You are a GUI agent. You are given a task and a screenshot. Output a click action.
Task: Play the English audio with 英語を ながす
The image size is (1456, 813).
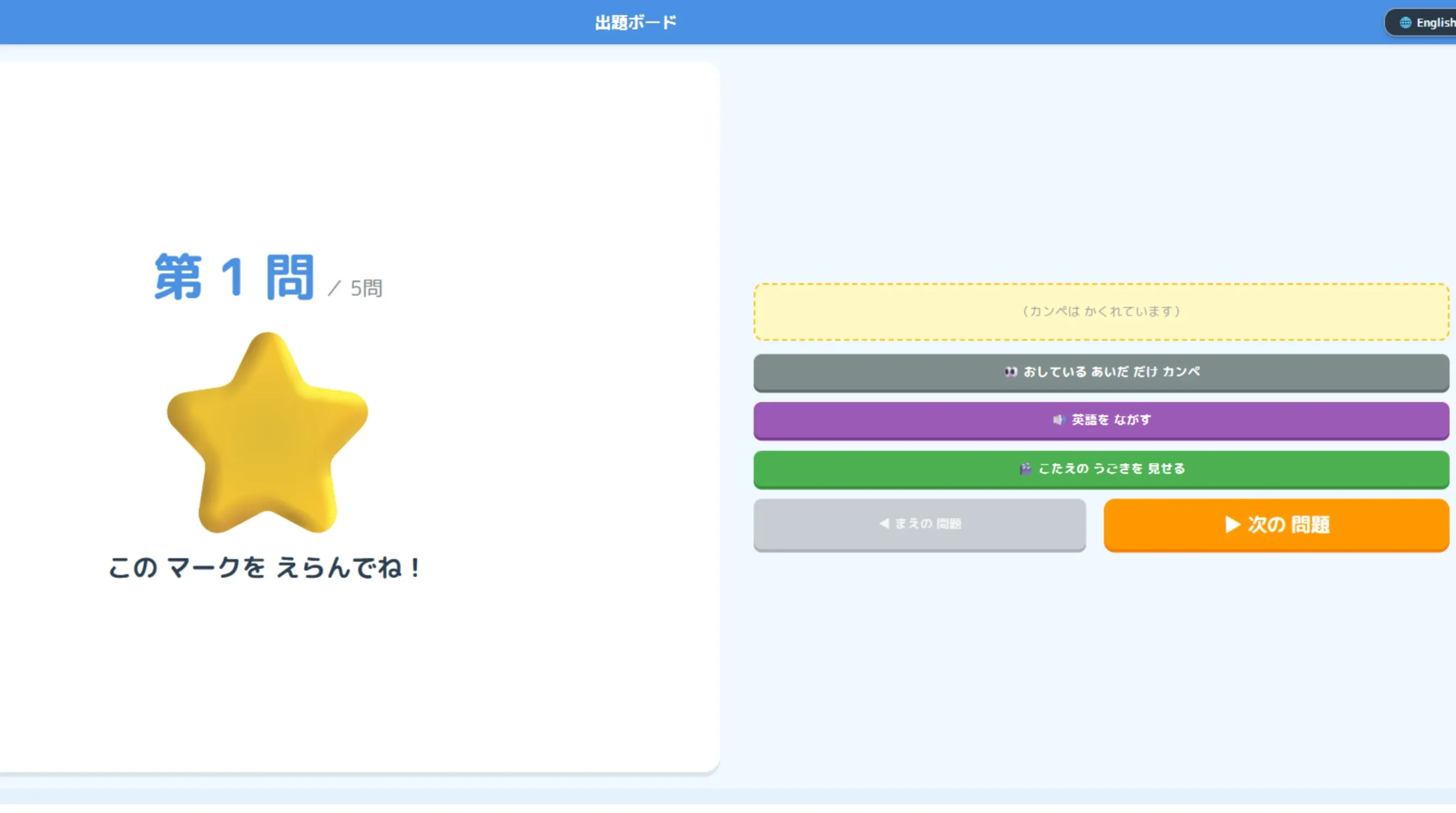tap(1101, 420)
